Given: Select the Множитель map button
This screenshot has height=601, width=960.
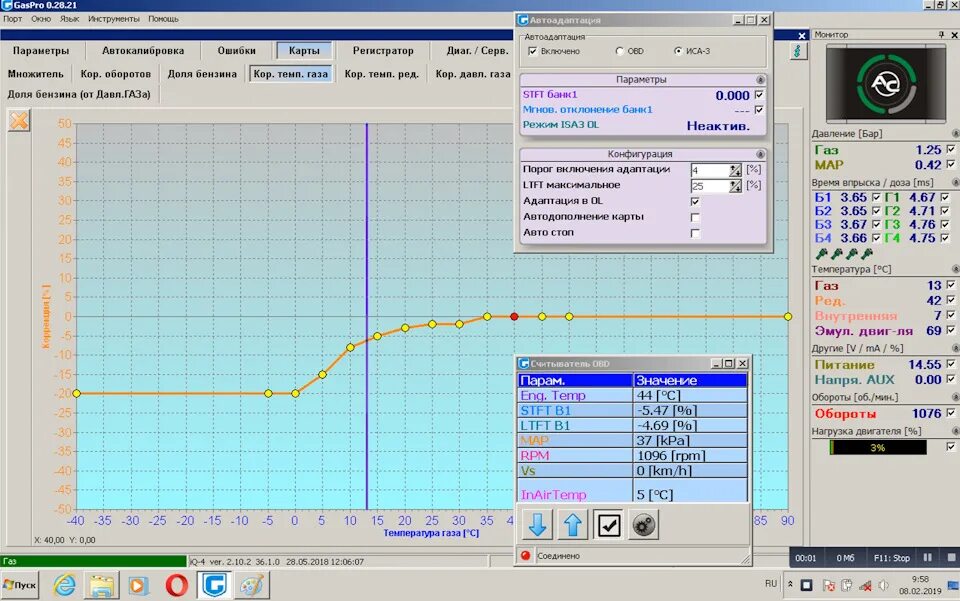Looking at the screenshot, I should pyautogui.click(x=36, y=74).
